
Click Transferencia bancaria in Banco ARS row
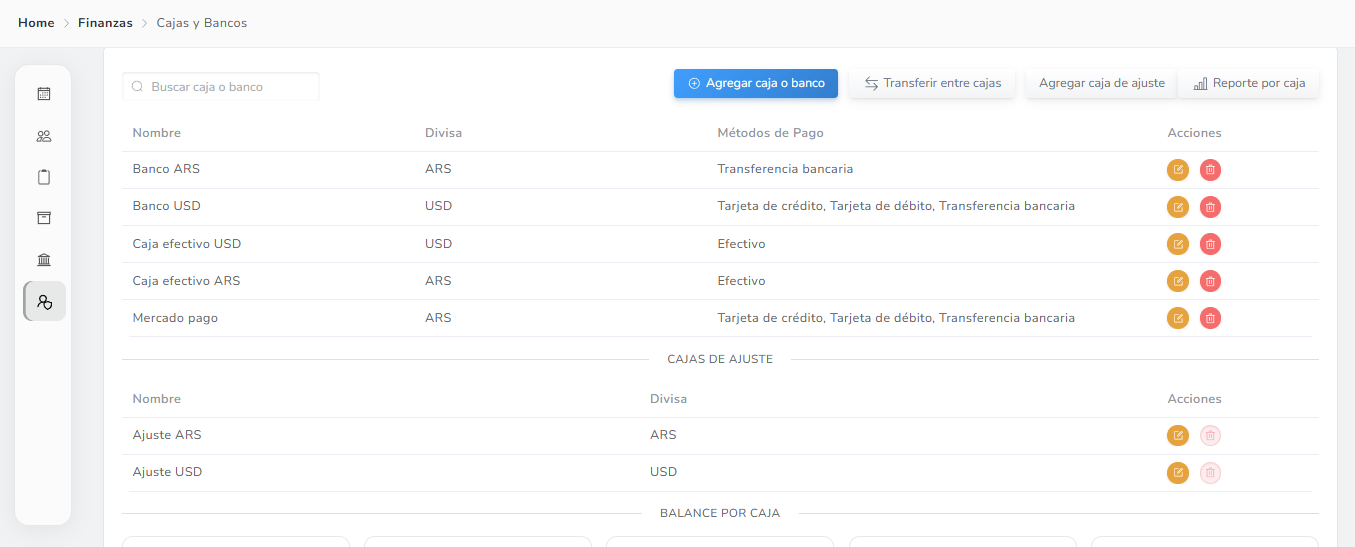(785, 169)
